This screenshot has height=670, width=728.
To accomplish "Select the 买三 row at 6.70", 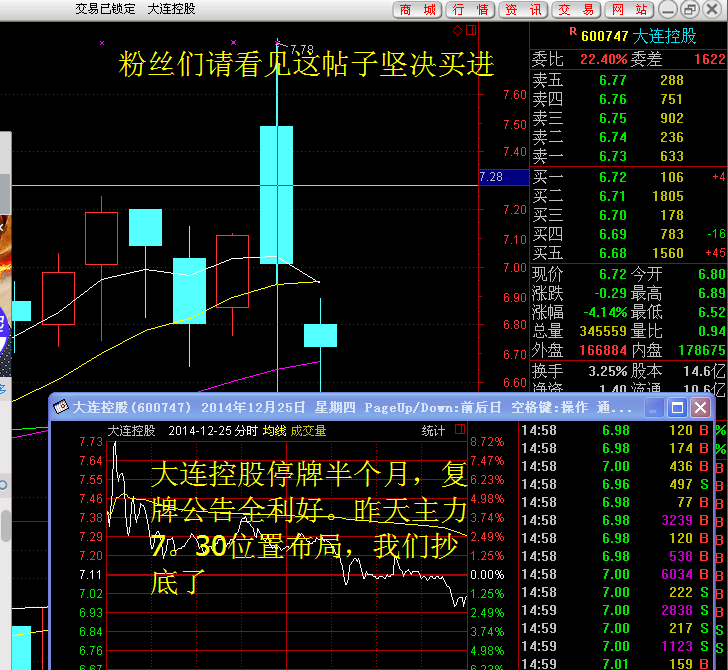I will coord(628,215).
